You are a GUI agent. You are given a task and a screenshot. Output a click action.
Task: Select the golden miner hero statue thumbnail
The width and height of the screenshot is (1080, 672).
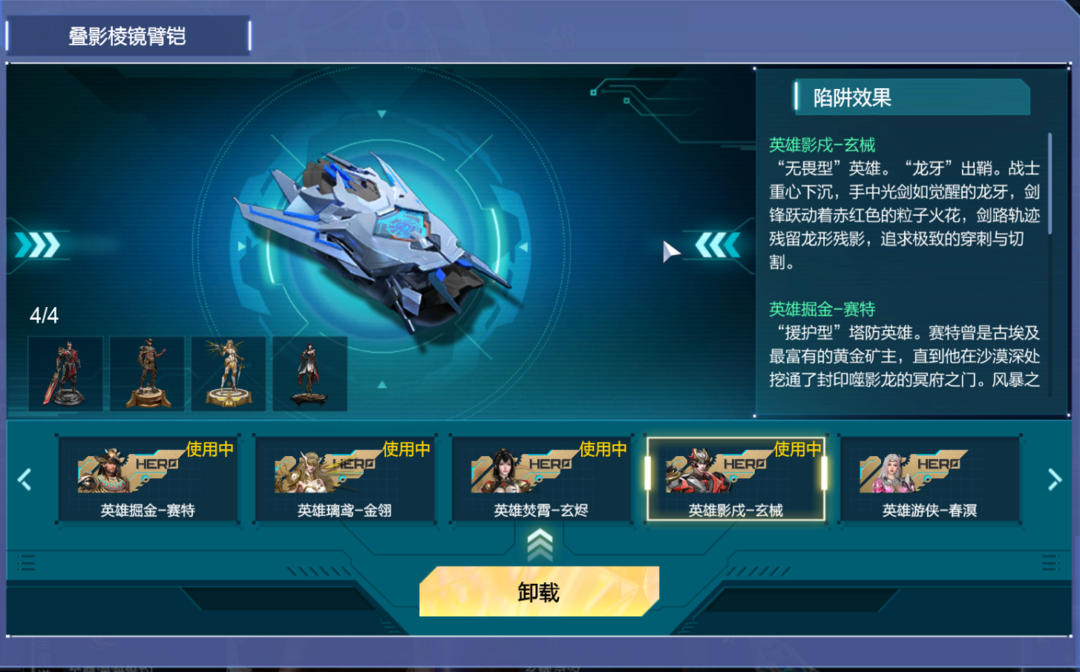pos(147,374)
